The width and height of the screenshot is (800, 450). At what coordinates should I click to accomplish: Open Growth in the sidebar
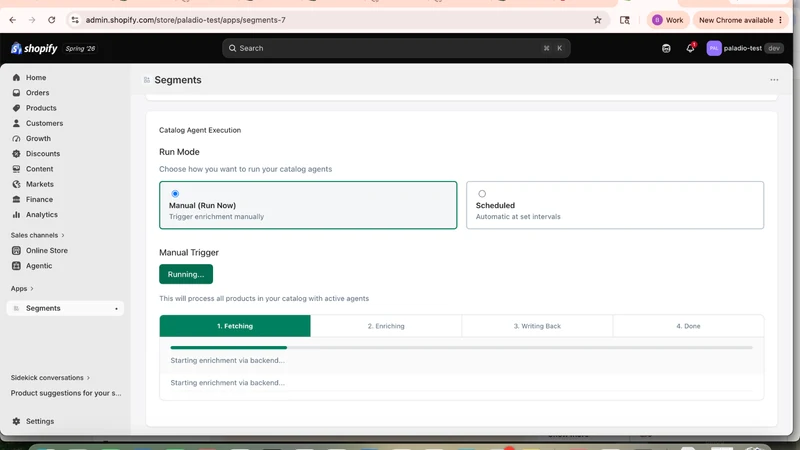pos(38,139)
